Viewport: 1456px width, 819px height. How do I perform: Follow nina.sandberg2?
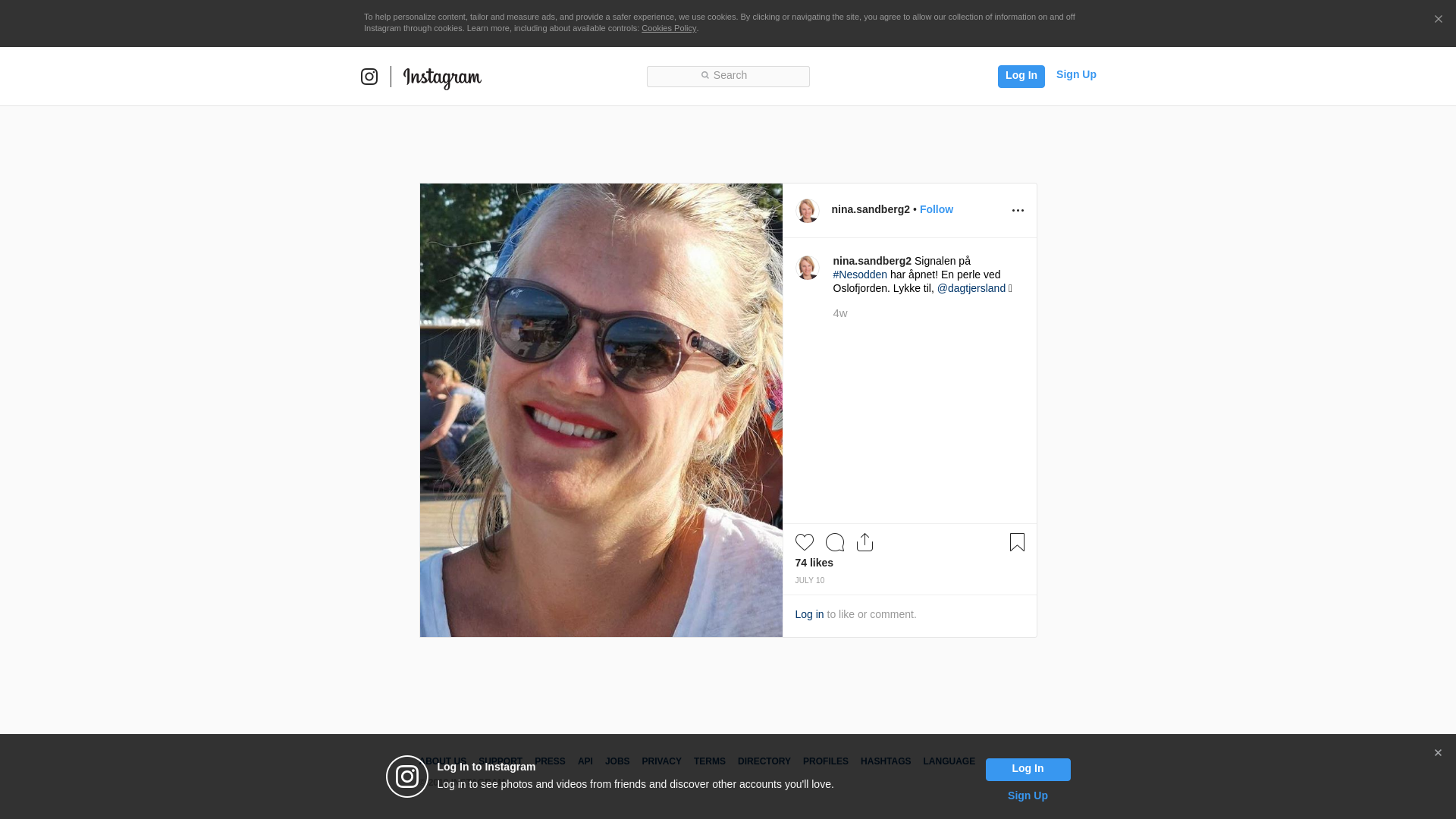click(x=937, y=209)
